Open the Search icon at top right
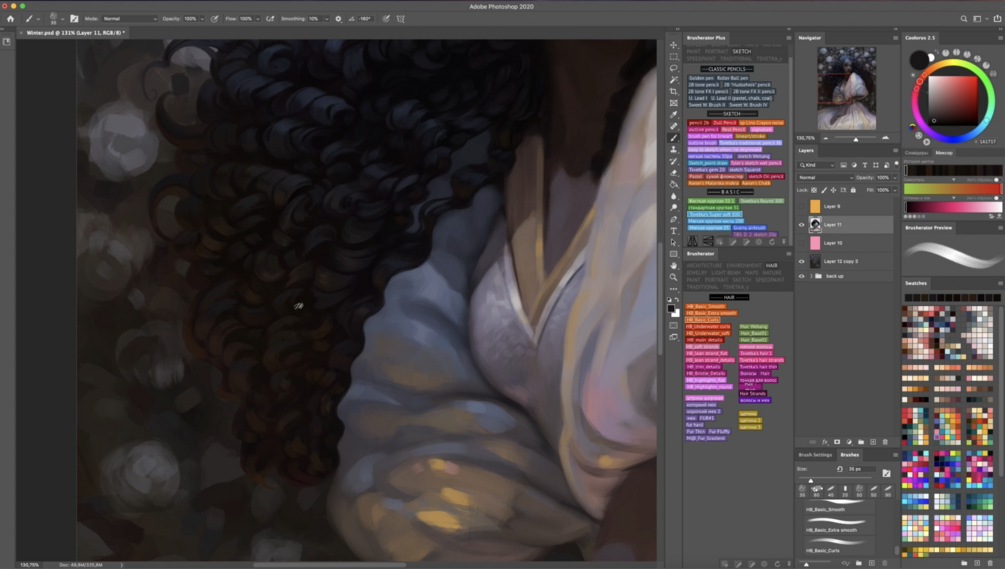This screenshot has width=1005, height=569. (x=963, y=19)
